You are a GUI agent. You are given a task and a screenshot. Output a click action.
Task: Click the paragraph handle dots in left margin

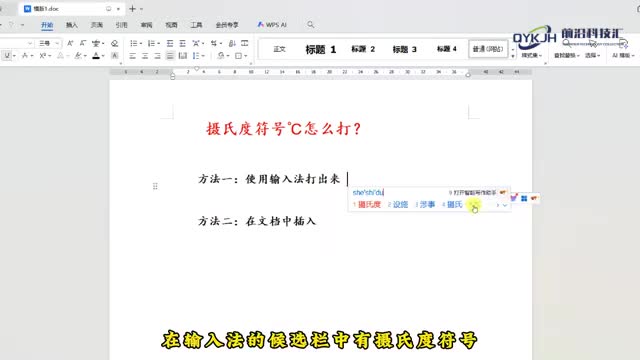point(155,187)
